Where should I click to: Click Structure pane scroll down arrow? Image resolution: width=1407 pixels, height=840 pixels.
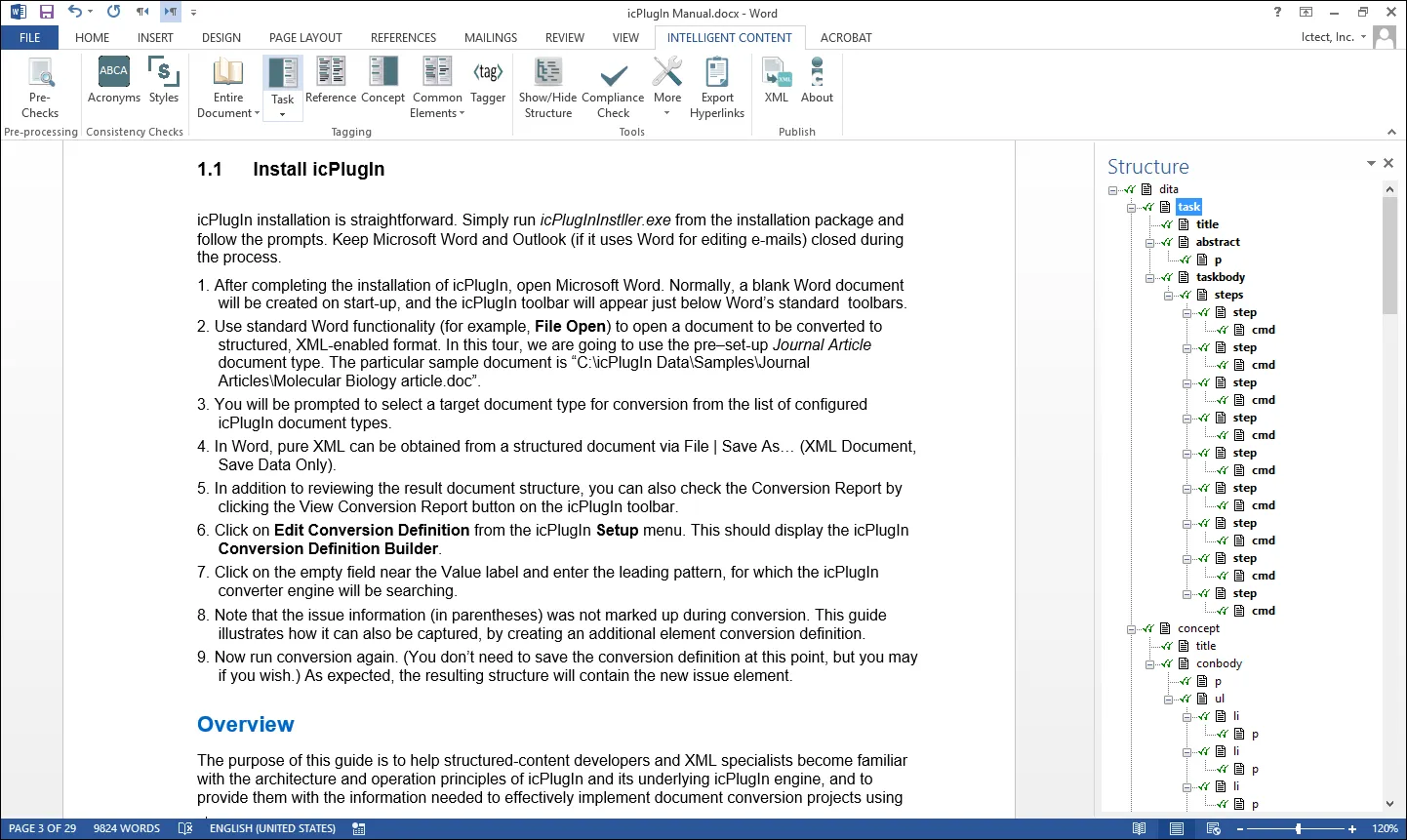coord(1389,804)
